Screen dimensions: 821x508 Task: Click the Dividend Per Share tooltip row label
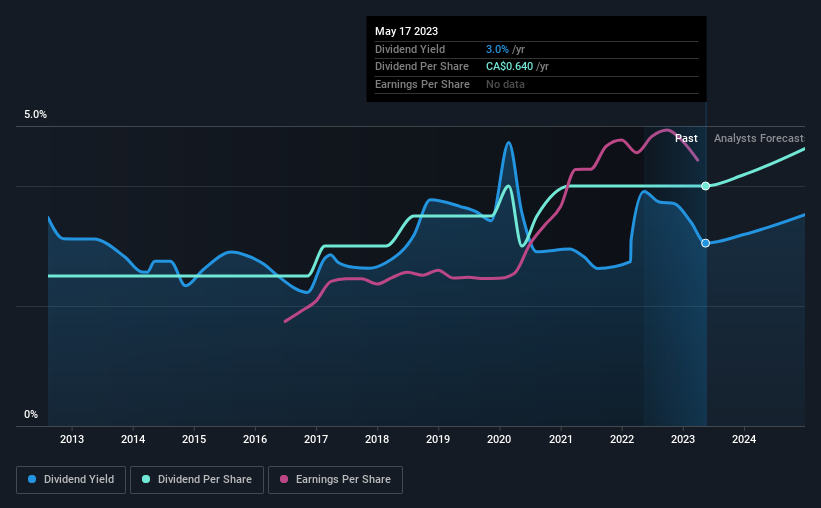[x=421, y=67]
